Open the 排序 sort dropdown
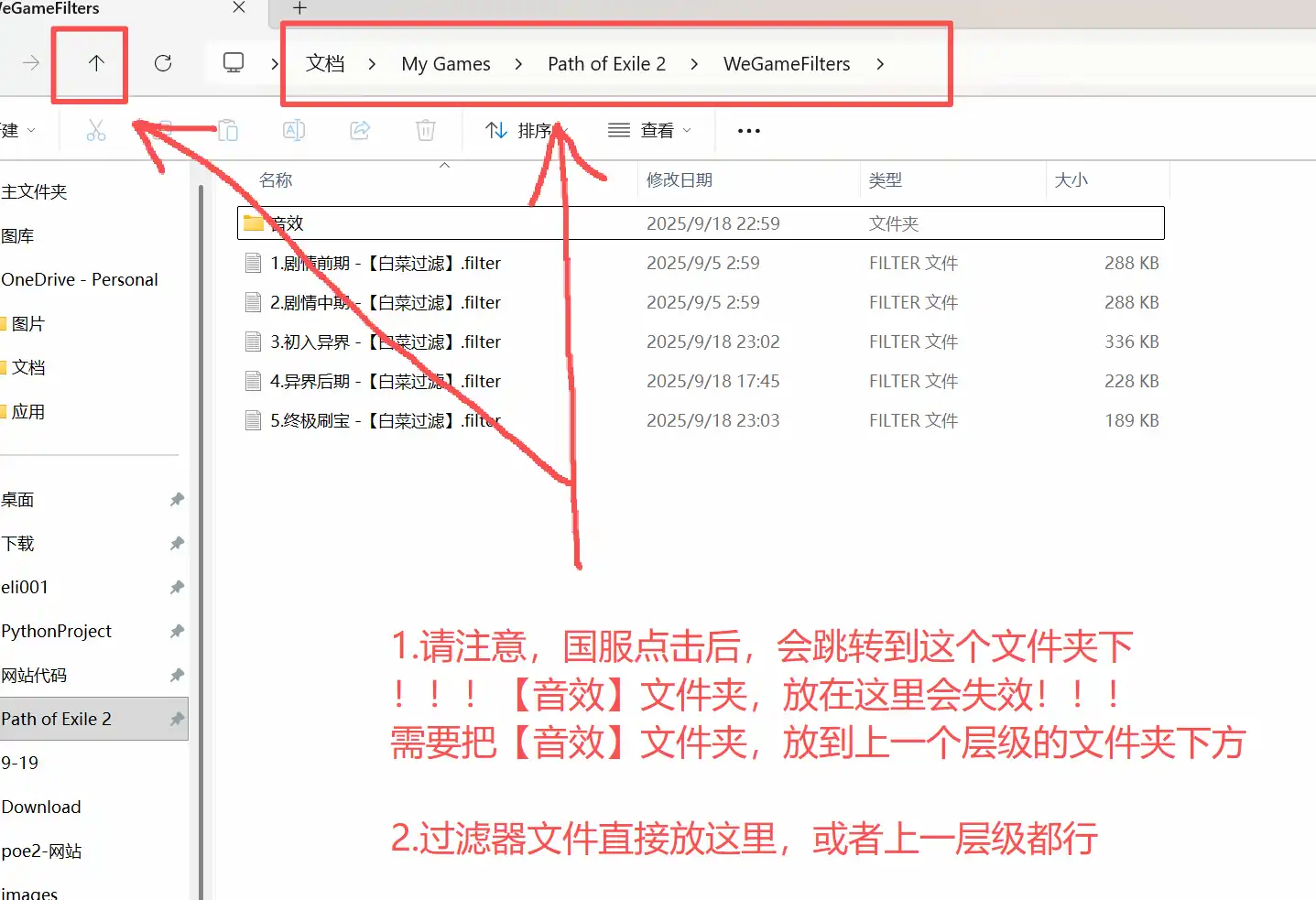This screenshot has width=1316, height=900. [x=526, y=131]
